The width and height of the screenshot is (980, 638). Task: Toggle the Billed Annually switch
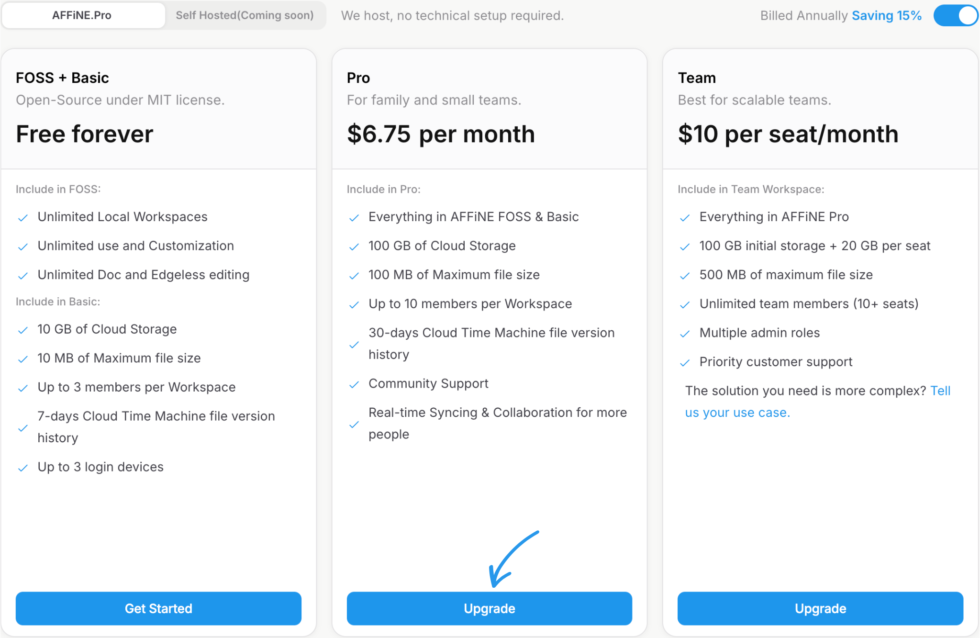coord(954,15)
